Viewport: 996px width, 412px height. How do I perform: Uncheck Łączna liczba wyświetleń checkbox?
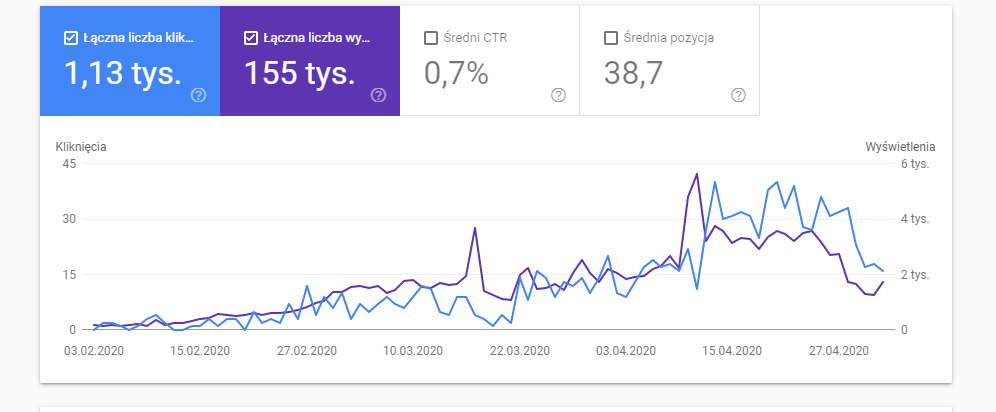click(x=250, y=38)
